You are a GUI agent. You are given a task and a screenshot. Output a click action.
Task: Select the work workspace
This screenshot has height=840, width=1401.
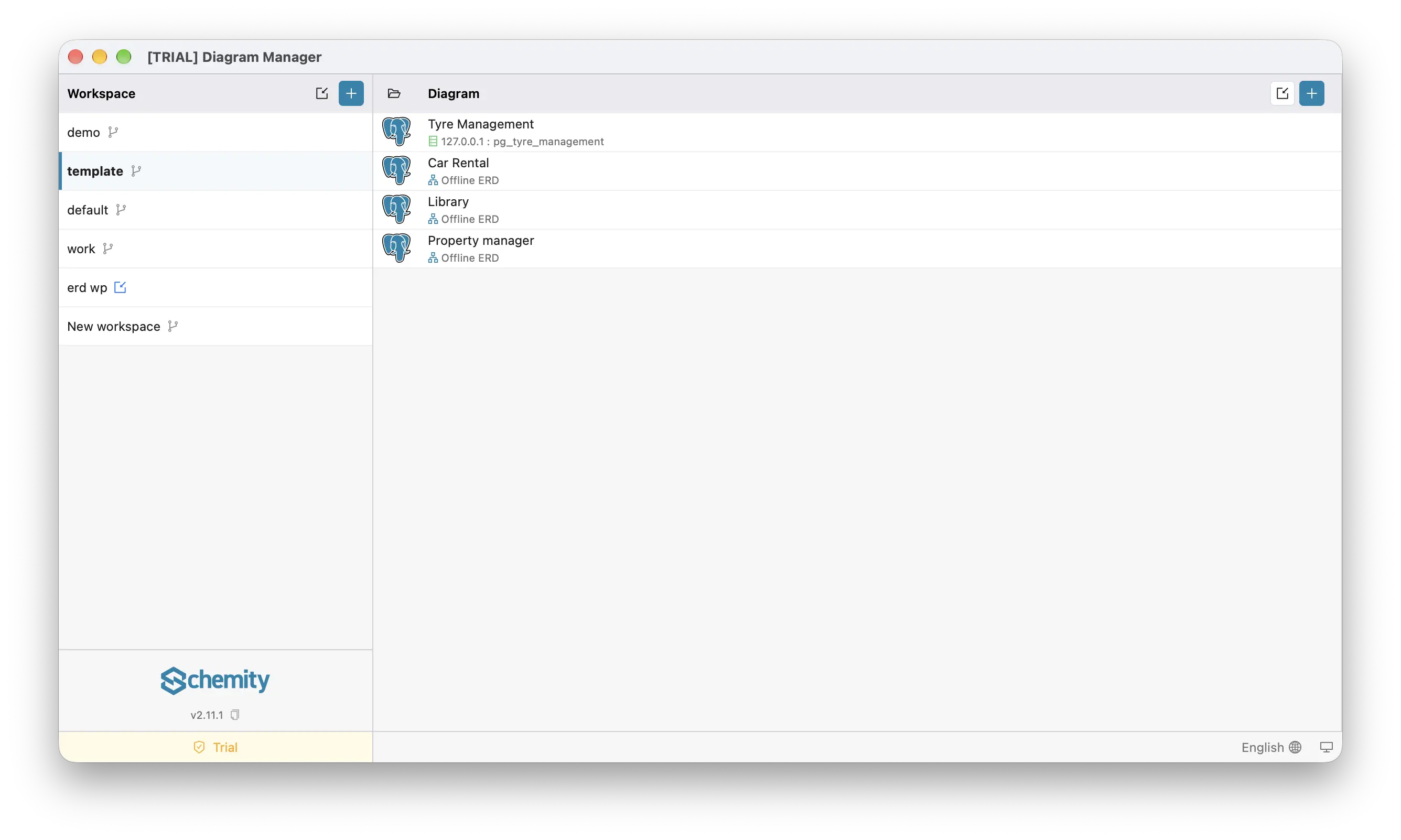click(215, 249)
